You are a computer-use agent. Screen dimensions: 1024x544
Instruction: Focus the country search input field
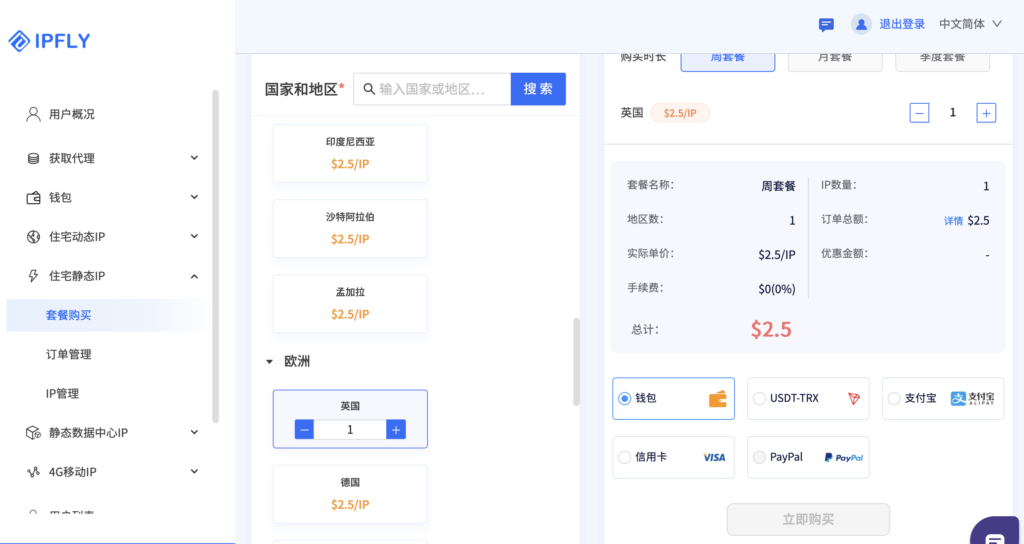pyautogui.click(x=432, y=89)
